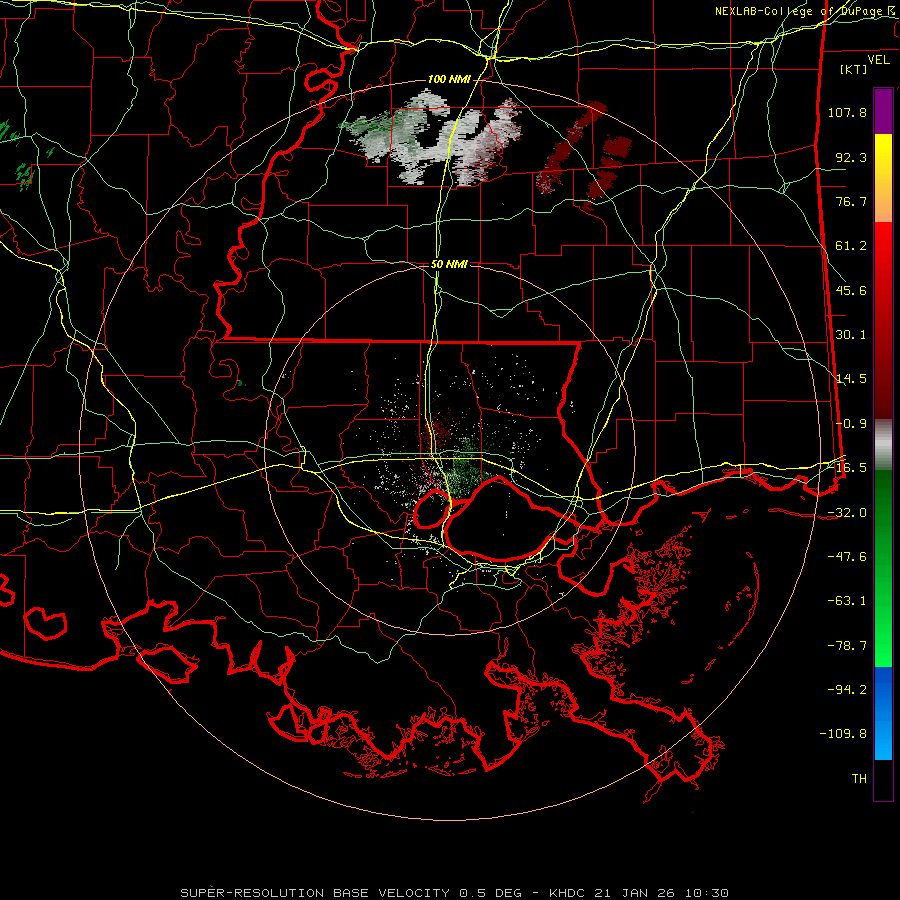Select the 14.5 legend value
This screenshot has width=900, height=900.
pos(851,379)
